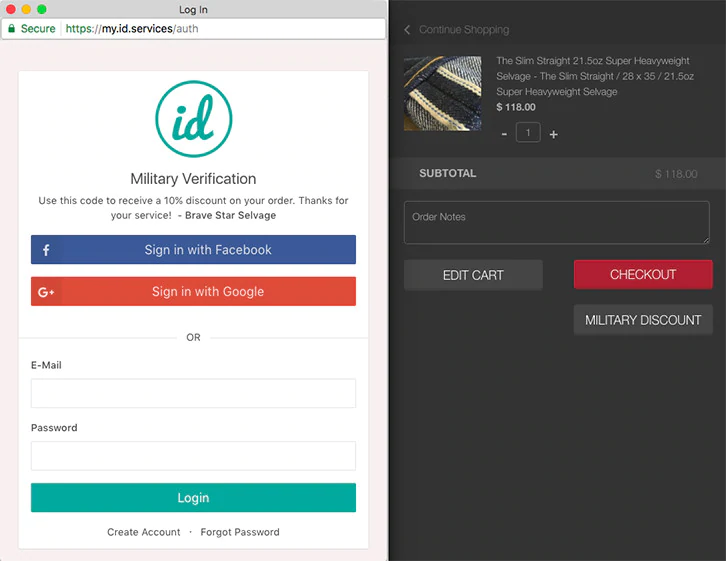Click the secure padlock icon in the address bar

(x=12, y=28)
